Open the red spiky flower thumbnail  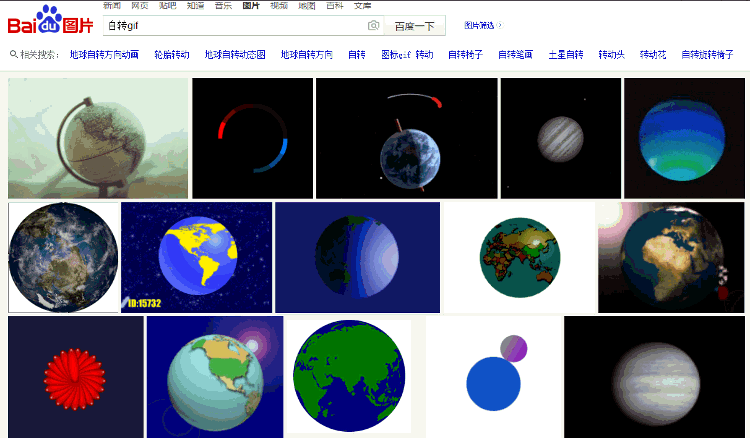(76, 377)
